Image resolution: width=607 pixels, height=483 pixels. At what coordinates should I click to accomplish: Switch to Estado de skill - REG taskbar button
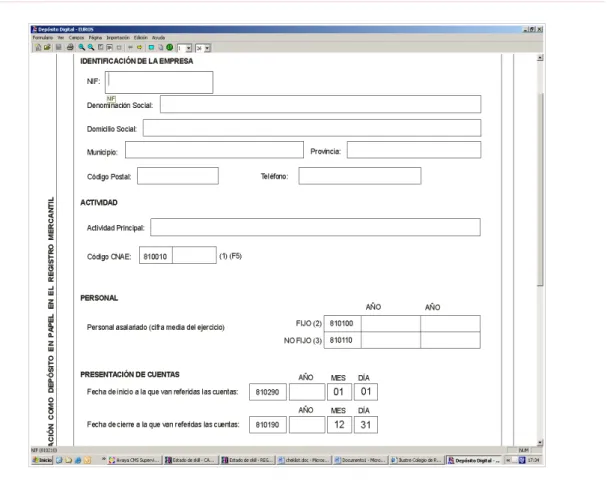tap(247, 460)
